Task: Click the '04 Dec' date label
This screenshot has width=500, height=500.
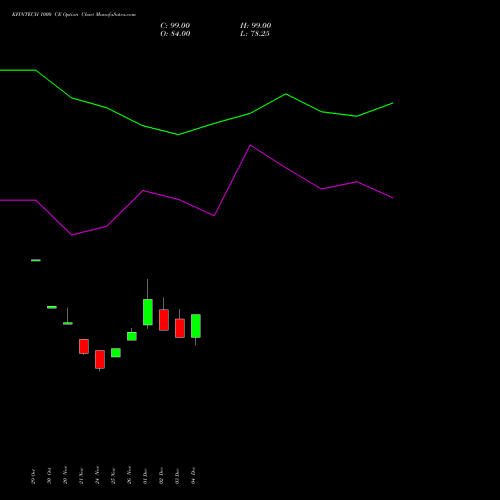Action: 193,476
